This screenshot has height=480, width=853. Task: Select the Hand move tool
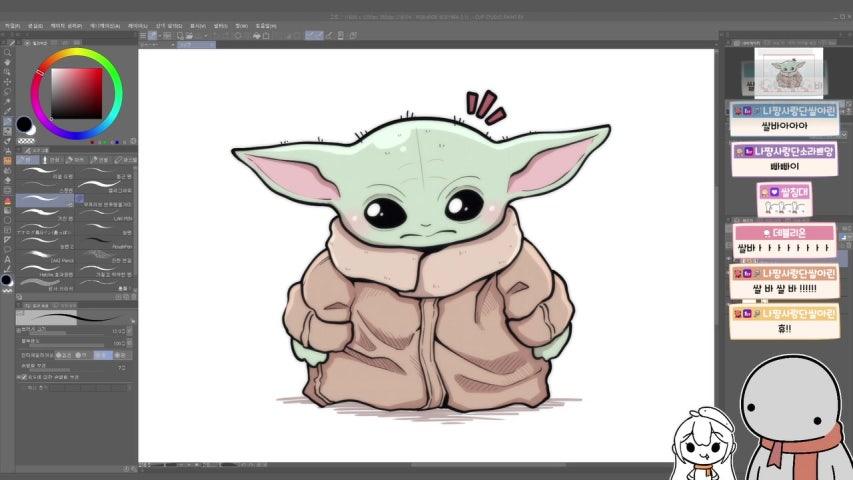tap(7, 63)
